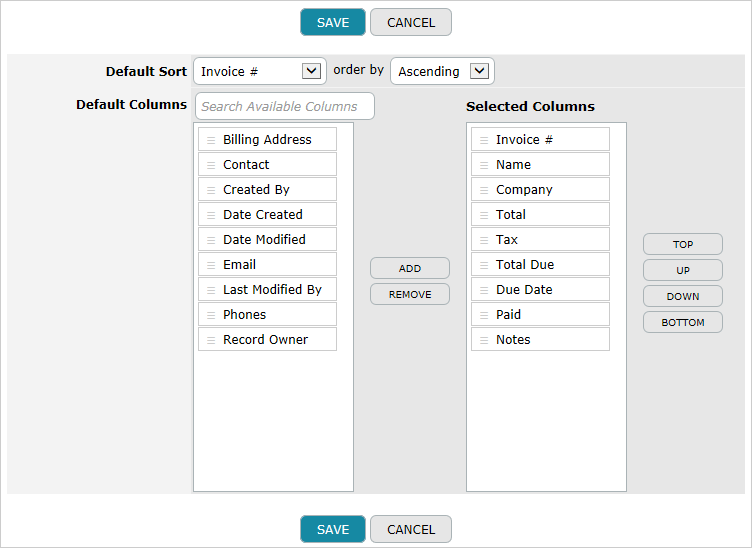This screenshot has width=752, height=548.
Task: Select Phones in available columns
Action: 268,314
